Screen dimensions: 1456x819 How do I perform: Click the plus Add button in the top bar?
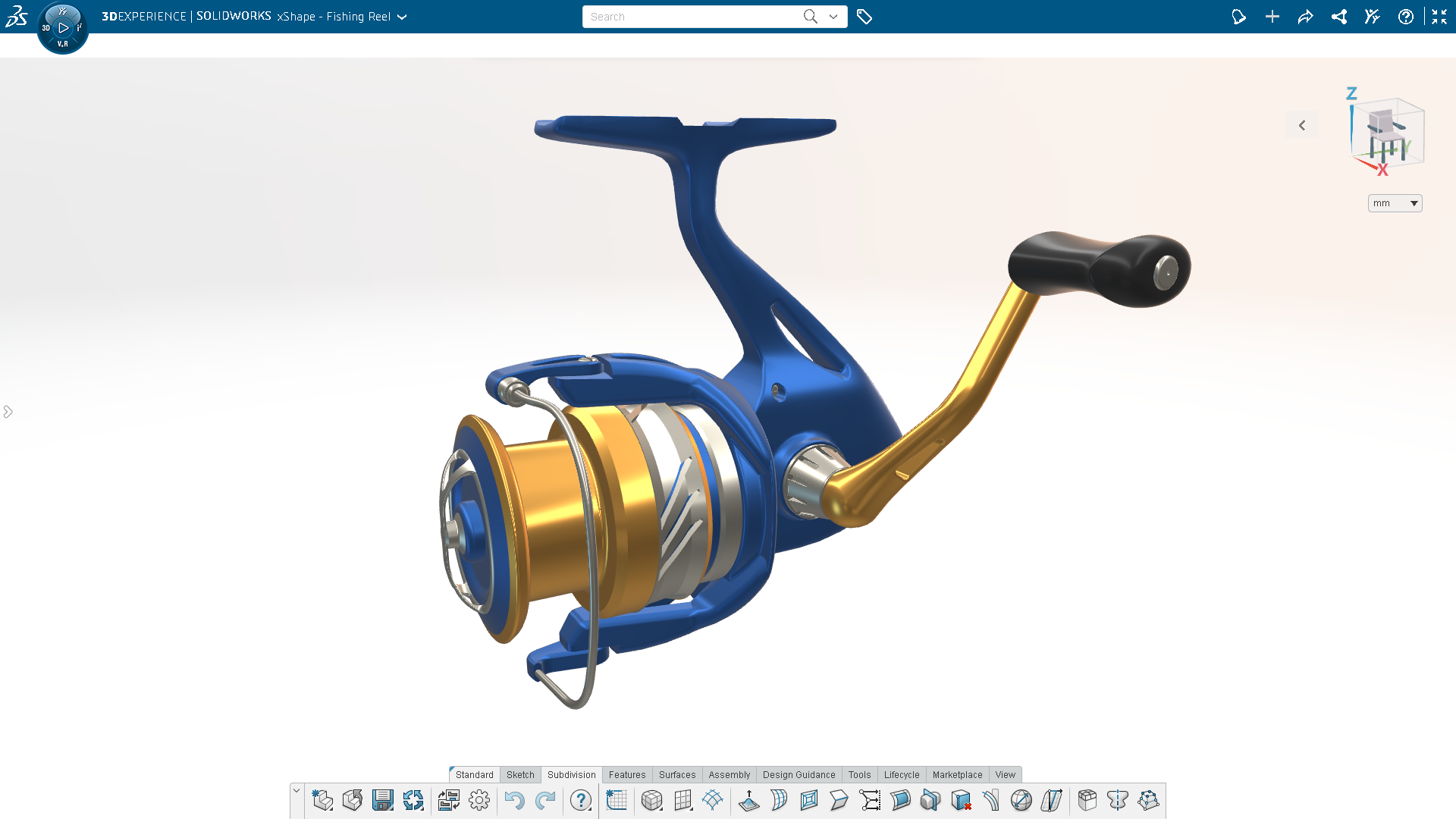click(1272, 17)
